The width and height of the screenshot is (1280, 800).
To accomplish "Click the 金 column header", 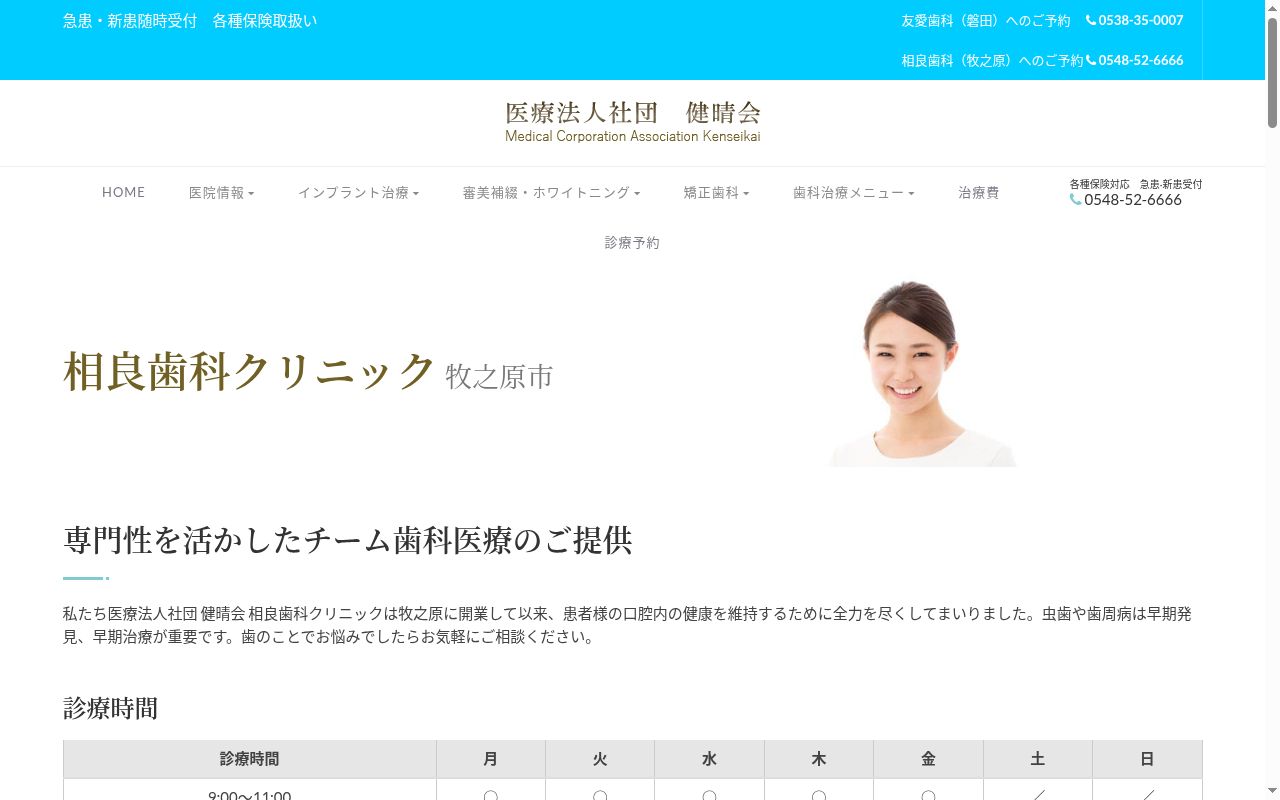I will (x=928, y=759).
